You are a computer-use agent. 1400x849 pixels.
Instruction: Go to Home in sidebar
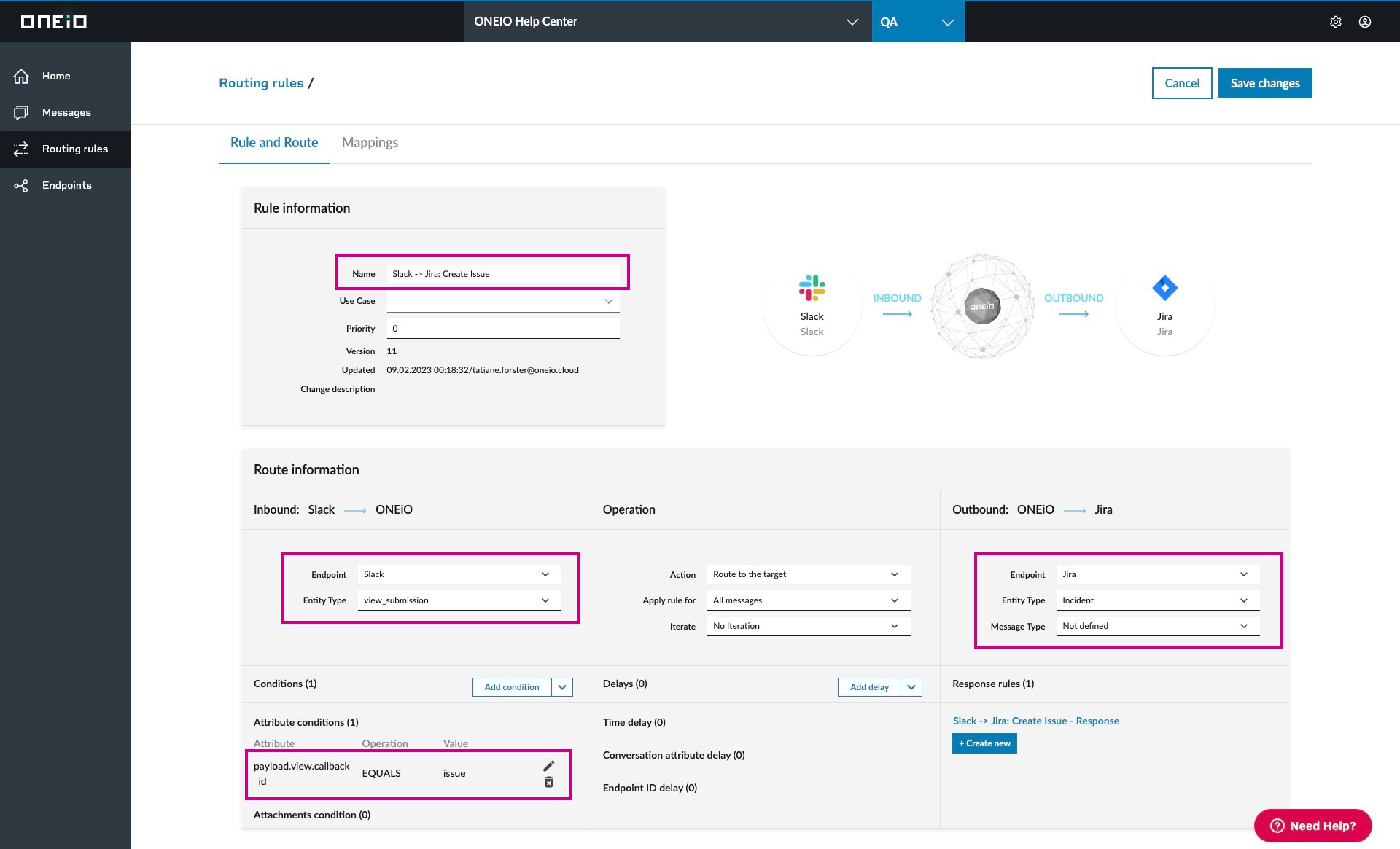[66, 76]
